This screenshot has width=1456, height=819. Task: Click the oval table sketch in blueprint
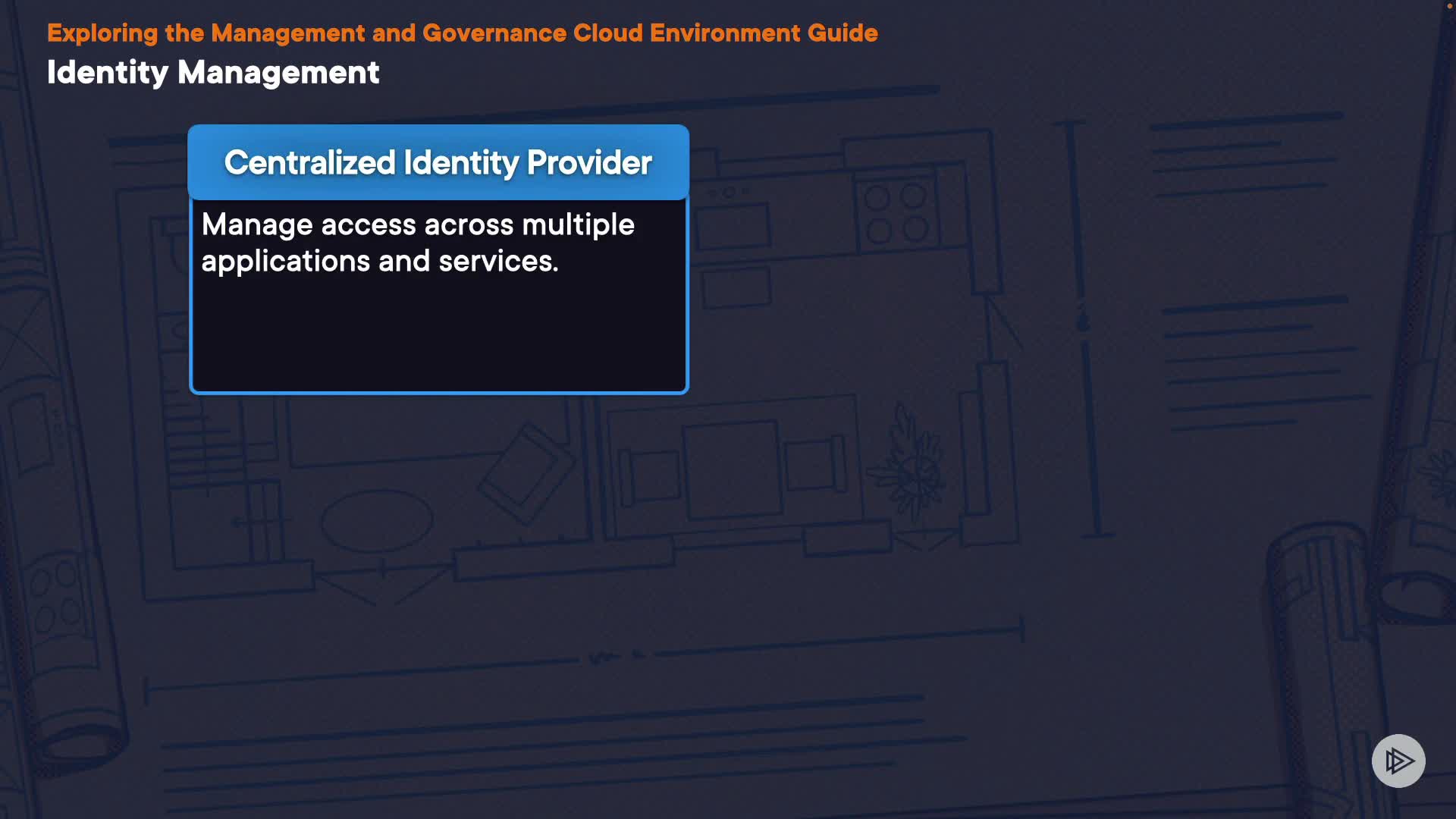[377, 522]
